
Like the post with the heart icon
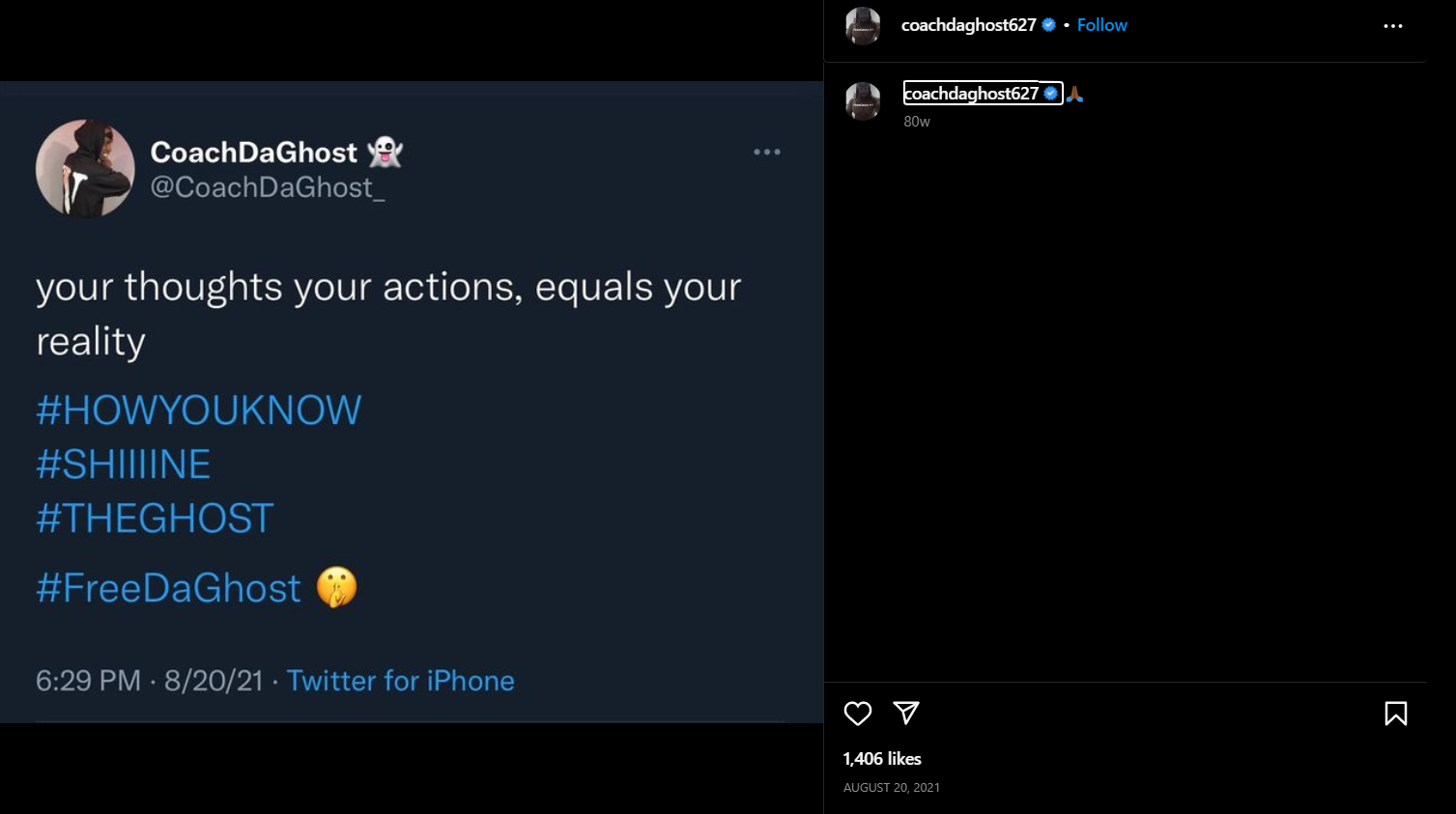point(857,714)
